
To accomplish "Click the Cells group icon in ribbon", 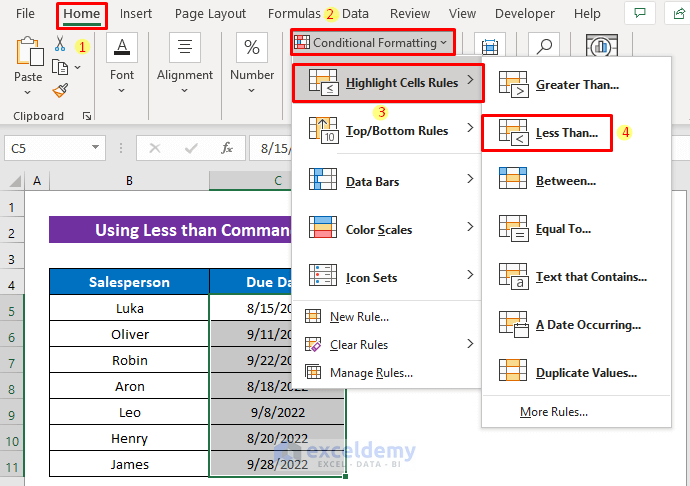I will point(490,45).
